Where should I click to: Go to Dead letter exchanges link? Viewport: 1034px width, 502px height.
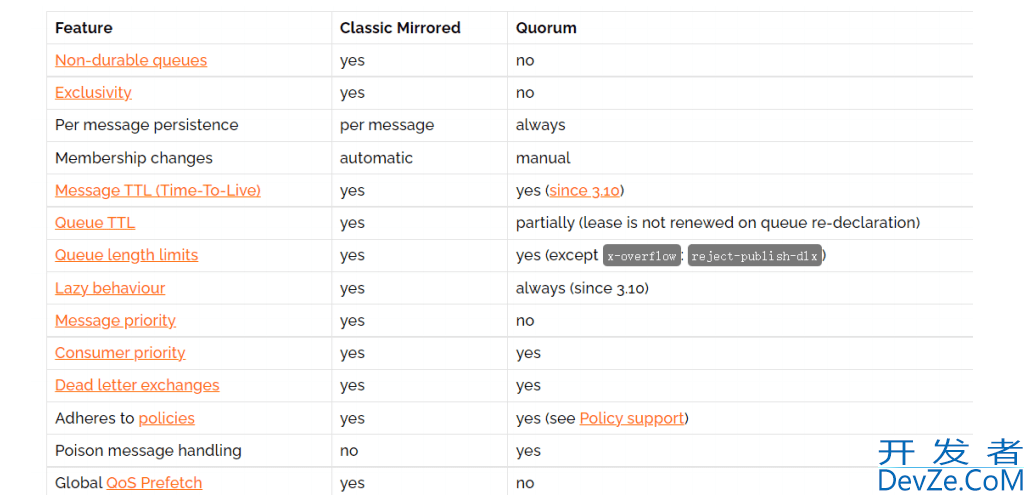(x=137, y=385)
